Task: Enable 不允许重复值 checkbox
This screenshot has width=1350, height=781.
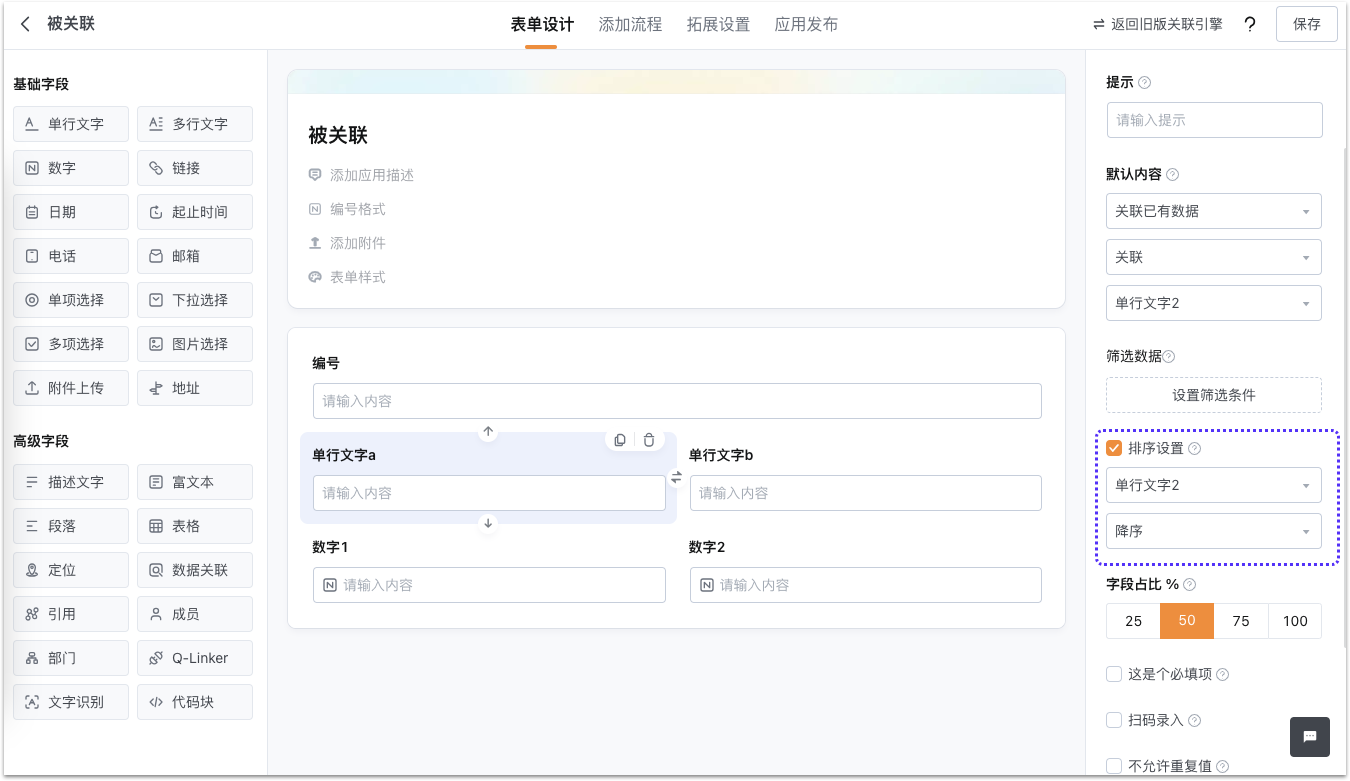Action: pos(1114,766)
